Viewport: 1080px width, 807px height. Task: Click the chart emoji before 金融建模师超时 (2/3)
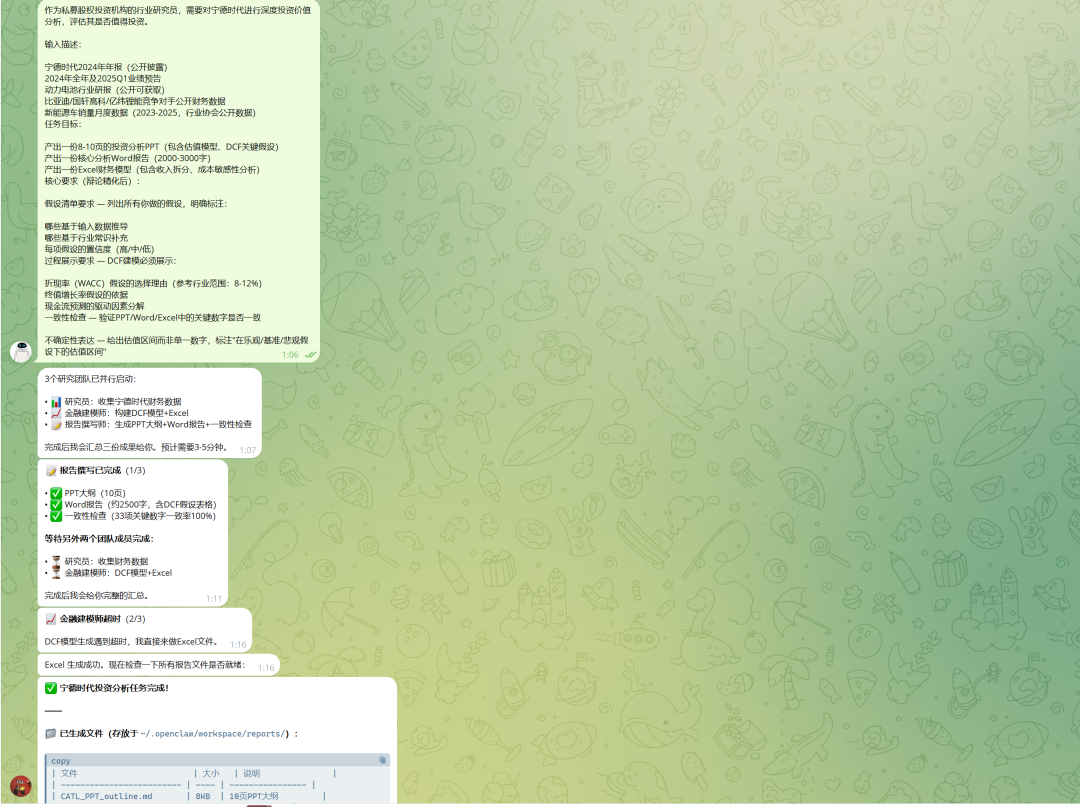click(x=51, y=619)
